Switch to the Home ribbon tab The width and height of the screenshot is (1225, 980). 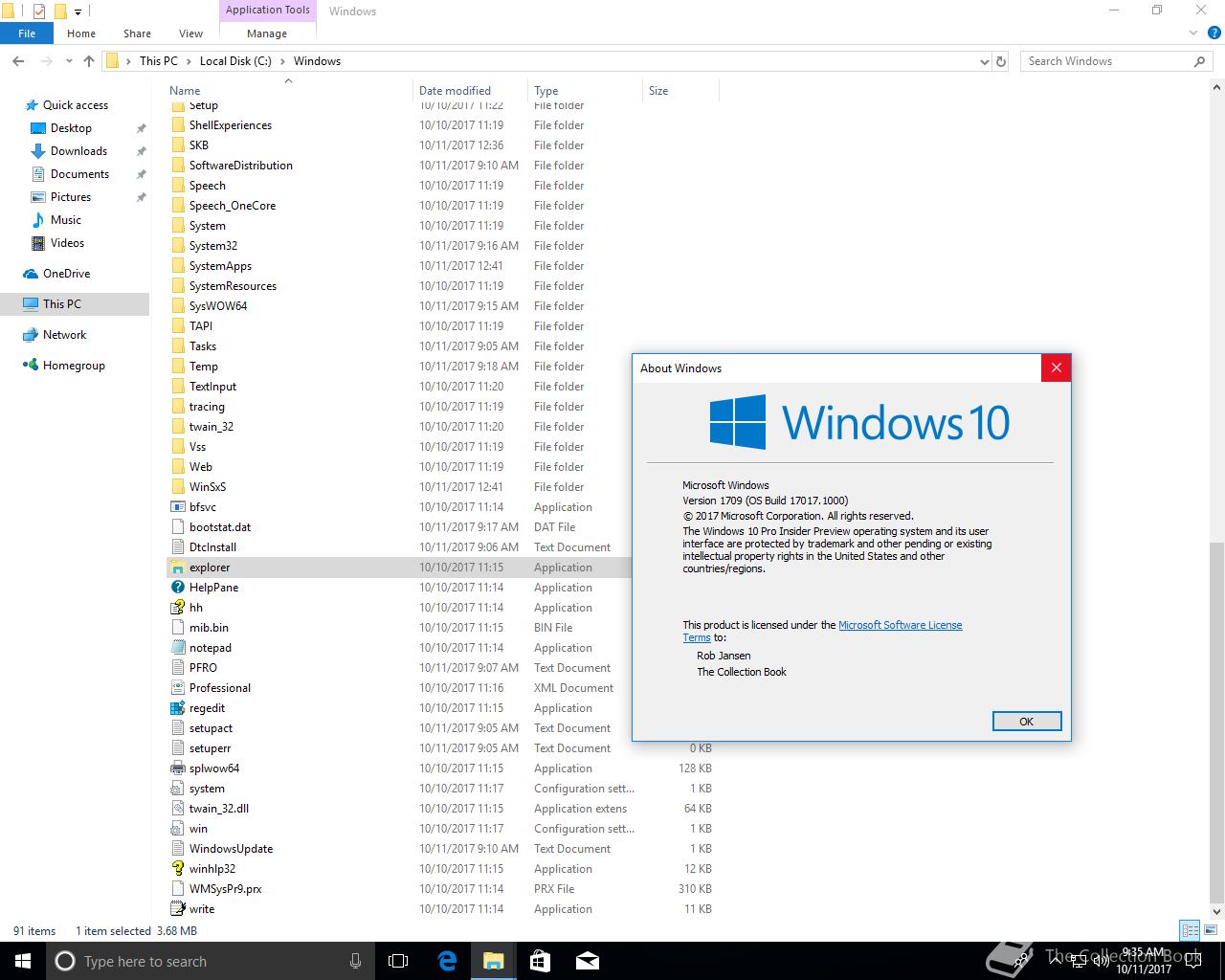tap(81, 33)
